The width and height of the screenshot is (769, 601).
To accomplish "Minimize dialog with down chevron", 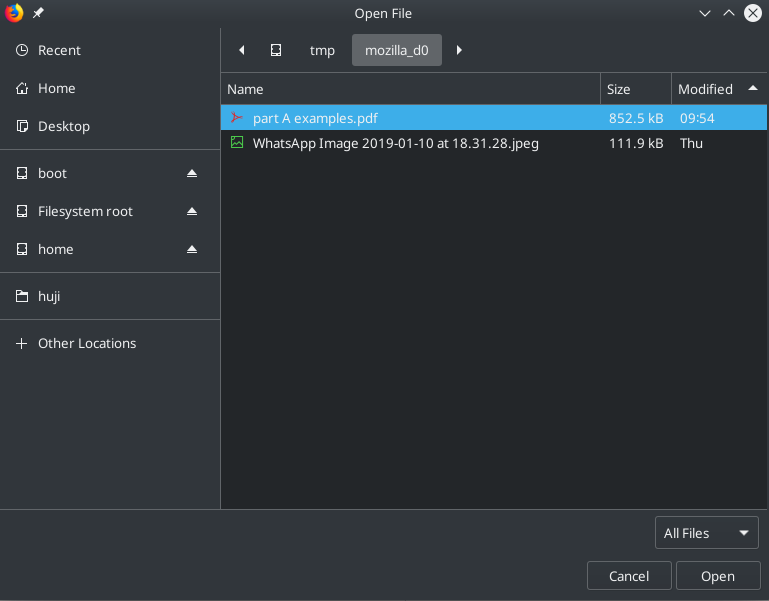I will pos(705,13).
